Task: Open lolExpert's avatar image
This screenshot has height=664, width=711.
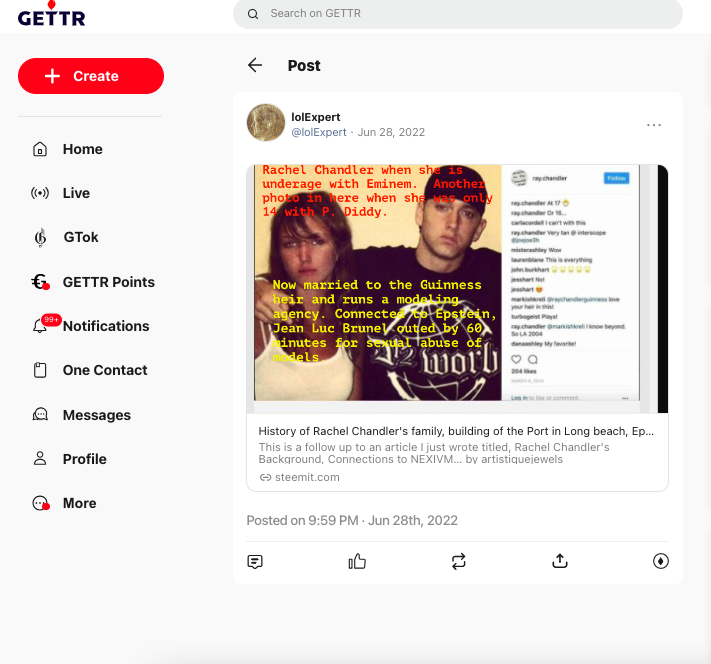Action: [266, 122]
